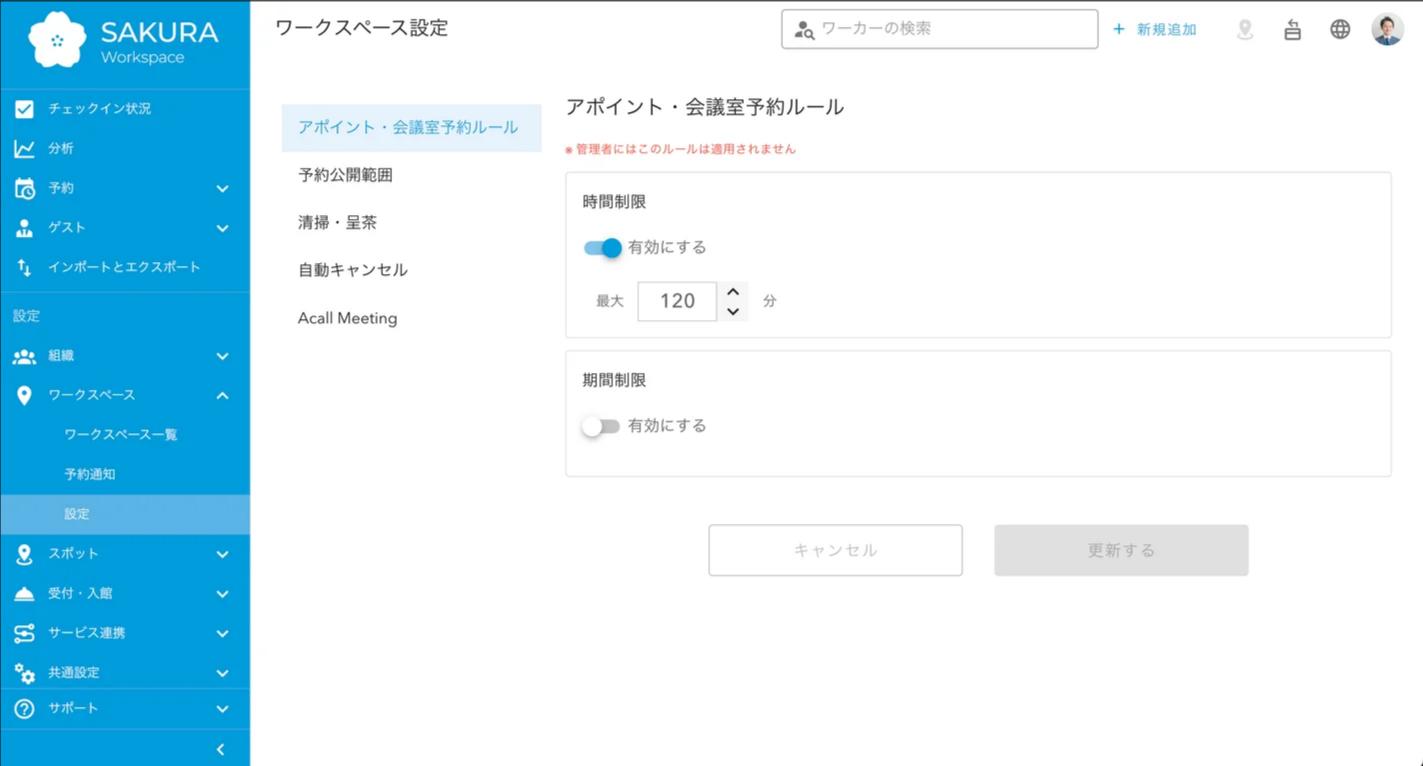Screen dimensions: 1423x766
Task: Collapse the sidebar with the left arrow
Action: (220, 749)
